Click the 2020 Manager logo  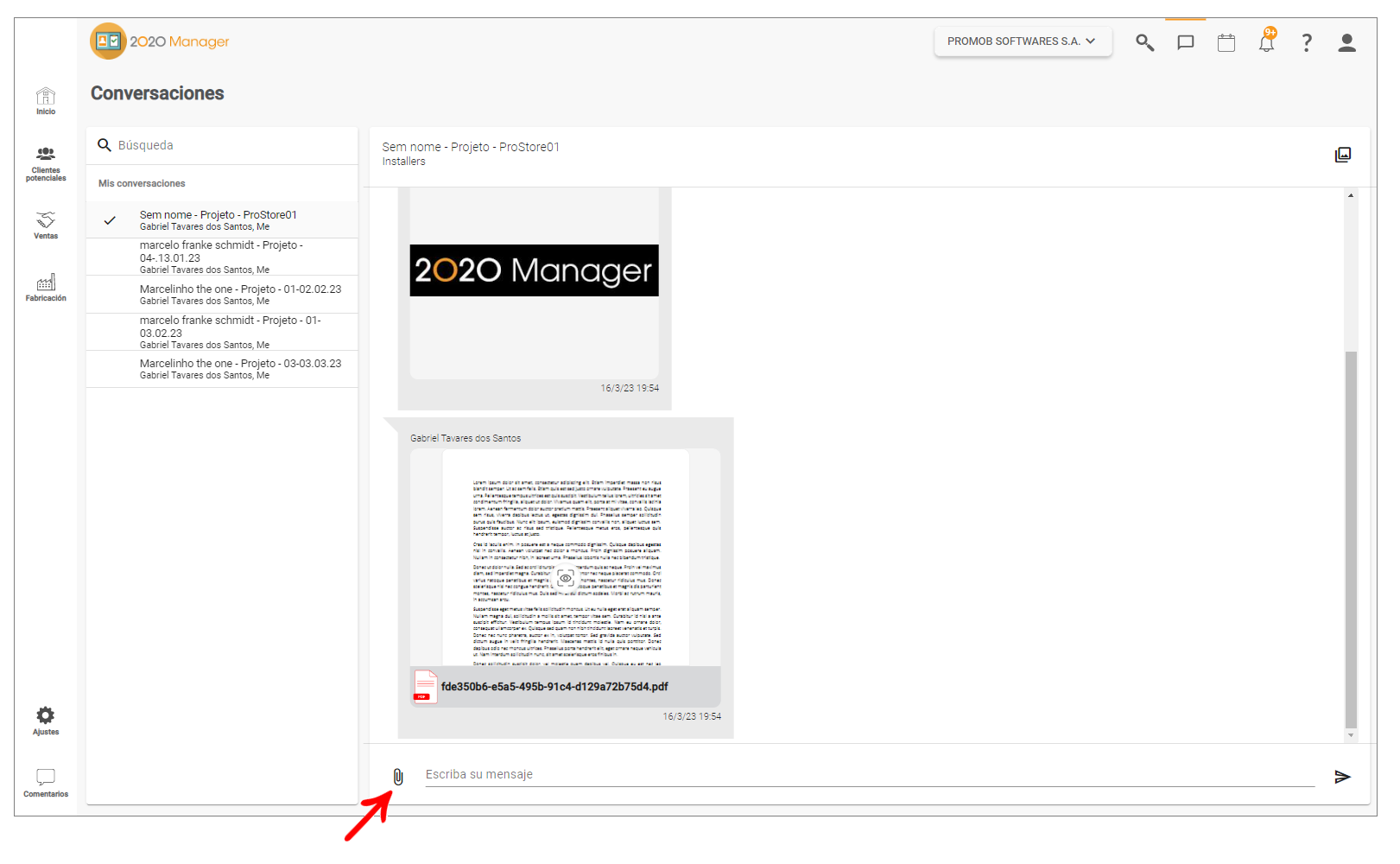[x=160, y=41]
